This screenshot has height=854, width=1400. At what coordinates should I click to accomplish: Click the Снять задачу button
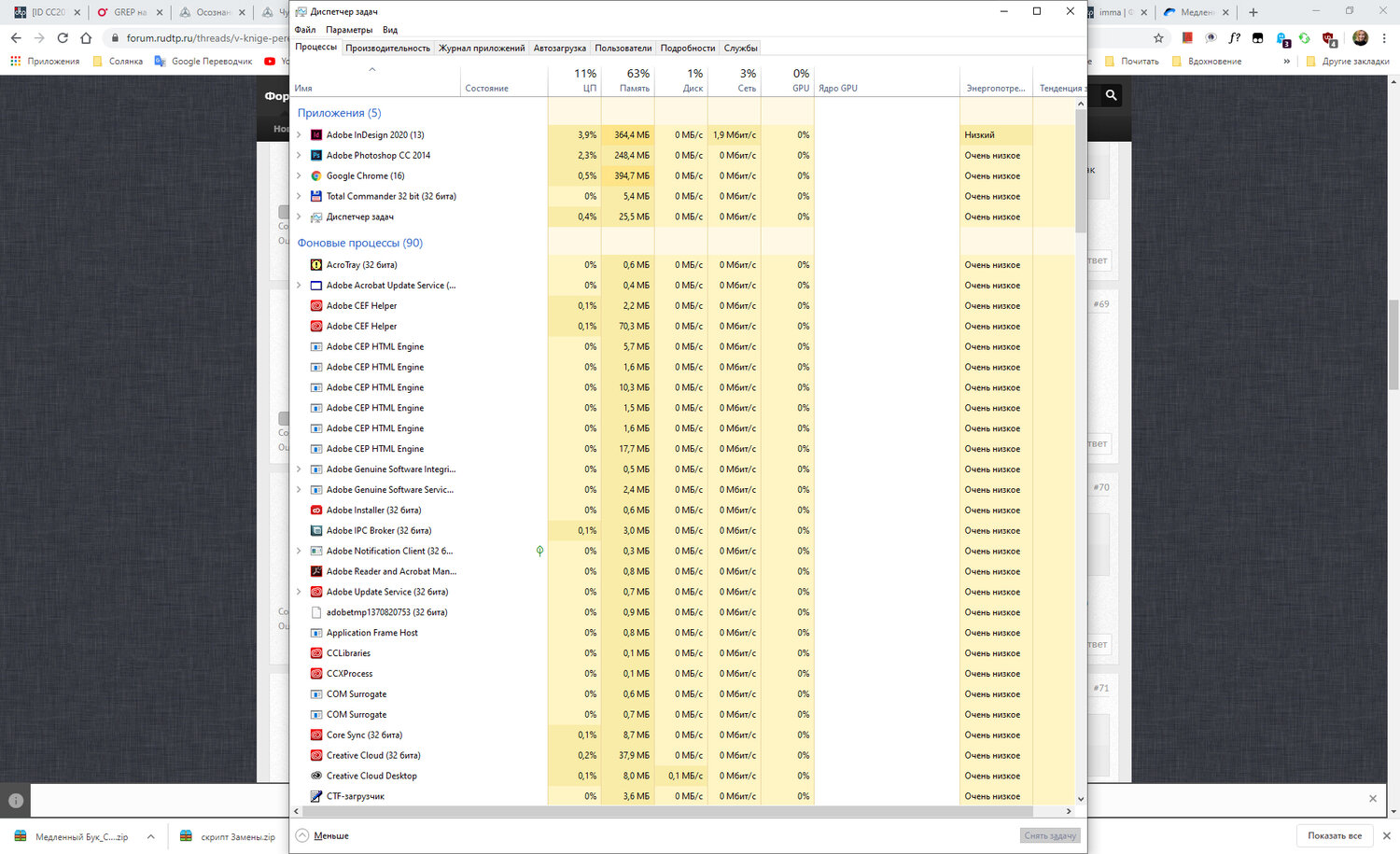coord(1050,836)
